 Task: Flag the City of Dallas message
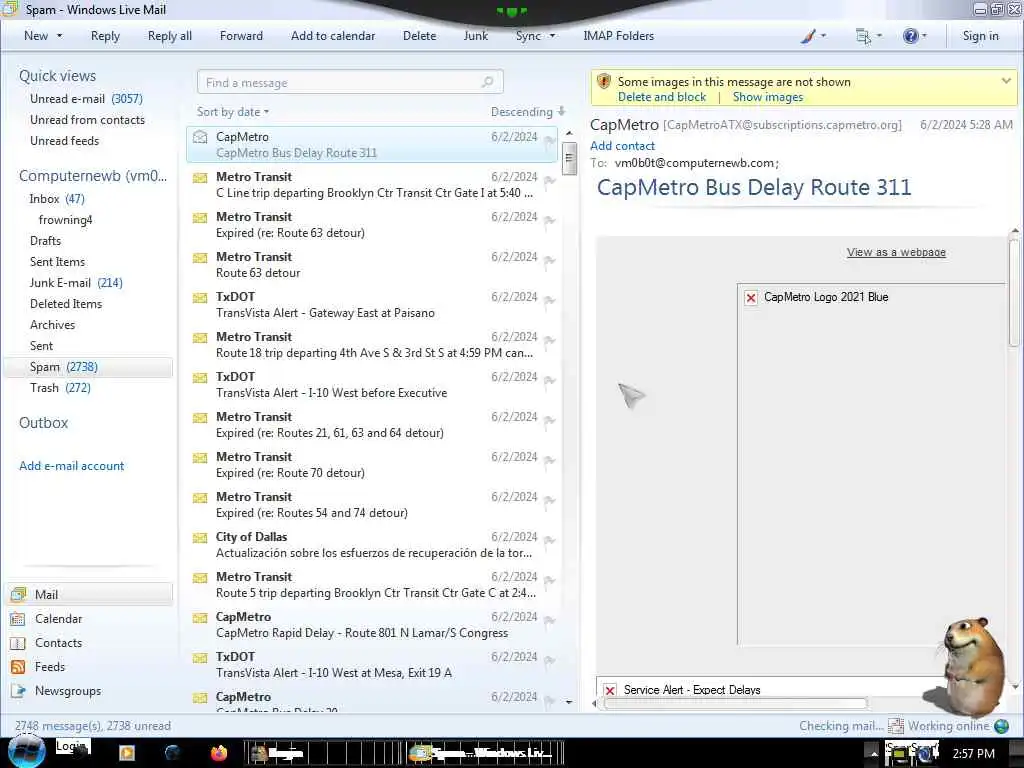(x=549, y=541)
